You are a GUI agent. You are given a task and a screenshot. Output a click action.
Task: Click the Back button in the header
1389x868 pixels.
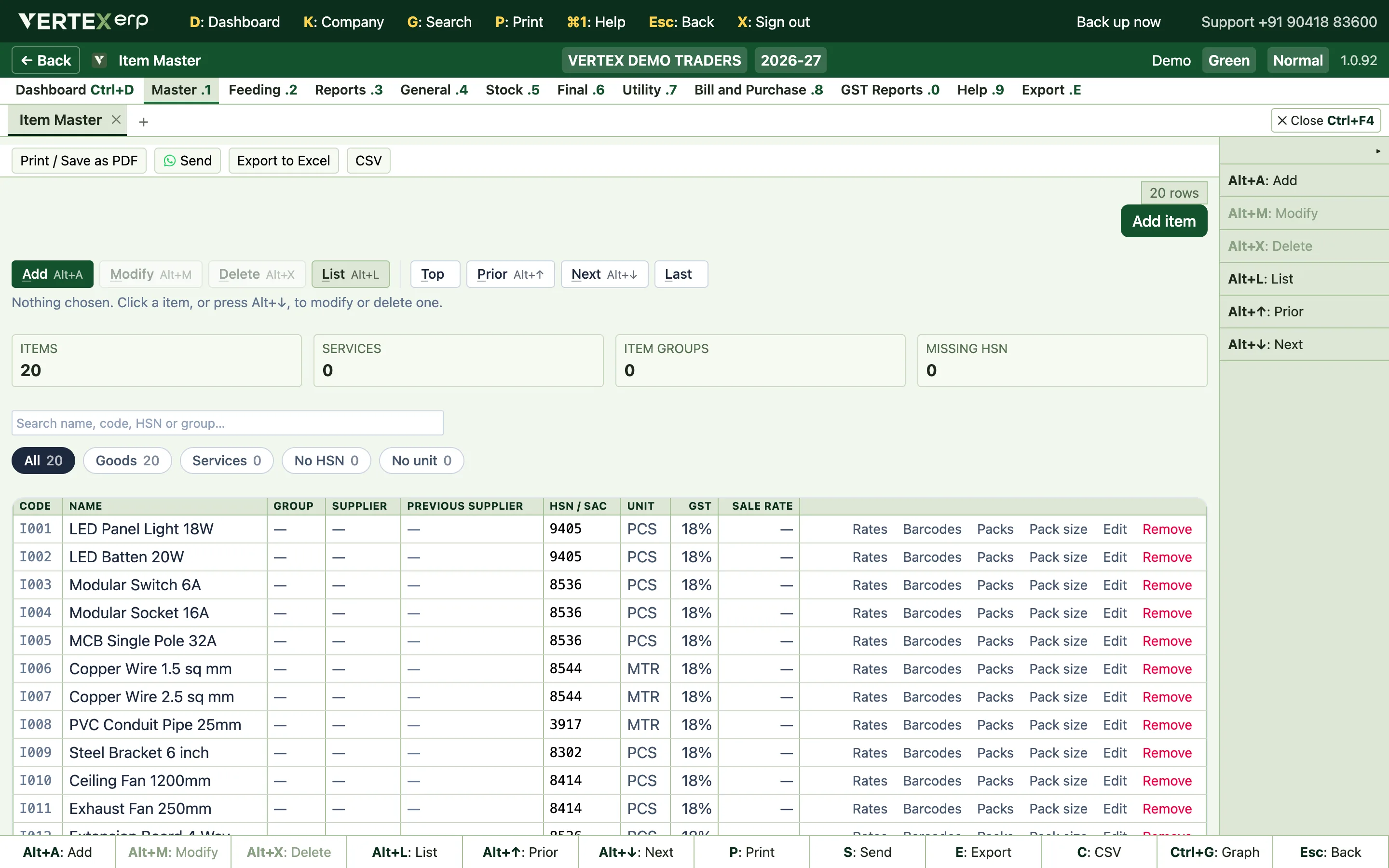(45, 60)
